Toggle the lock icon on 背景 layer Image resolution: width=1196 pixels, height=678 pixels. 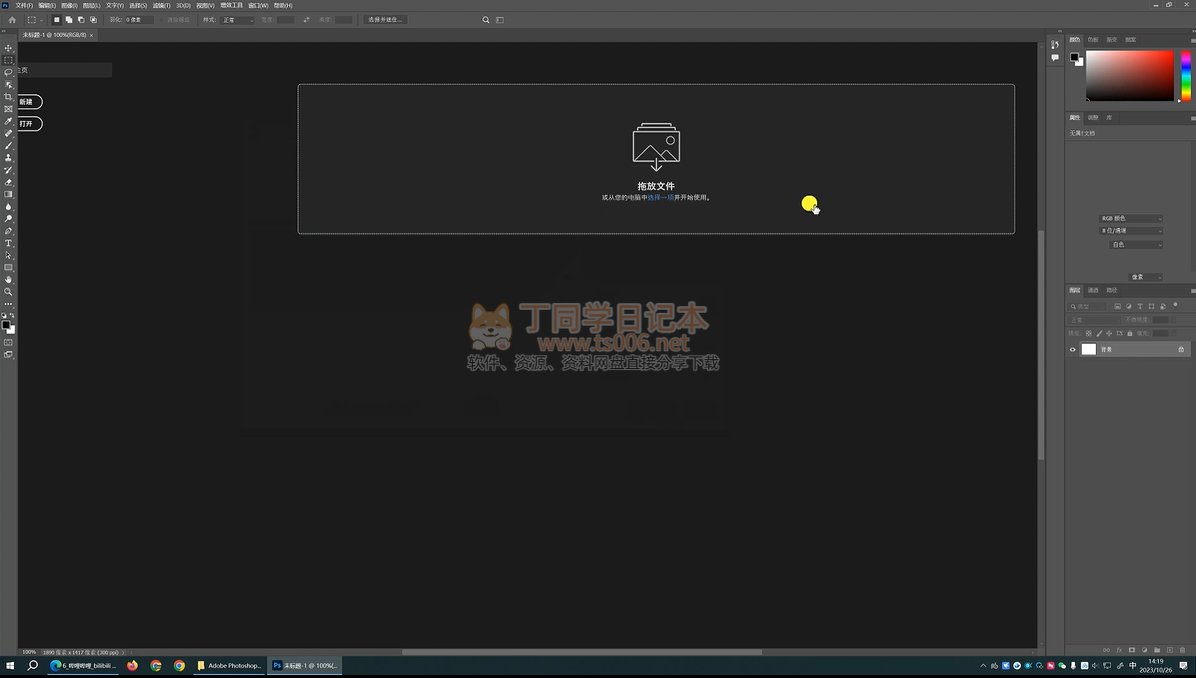1181,350
